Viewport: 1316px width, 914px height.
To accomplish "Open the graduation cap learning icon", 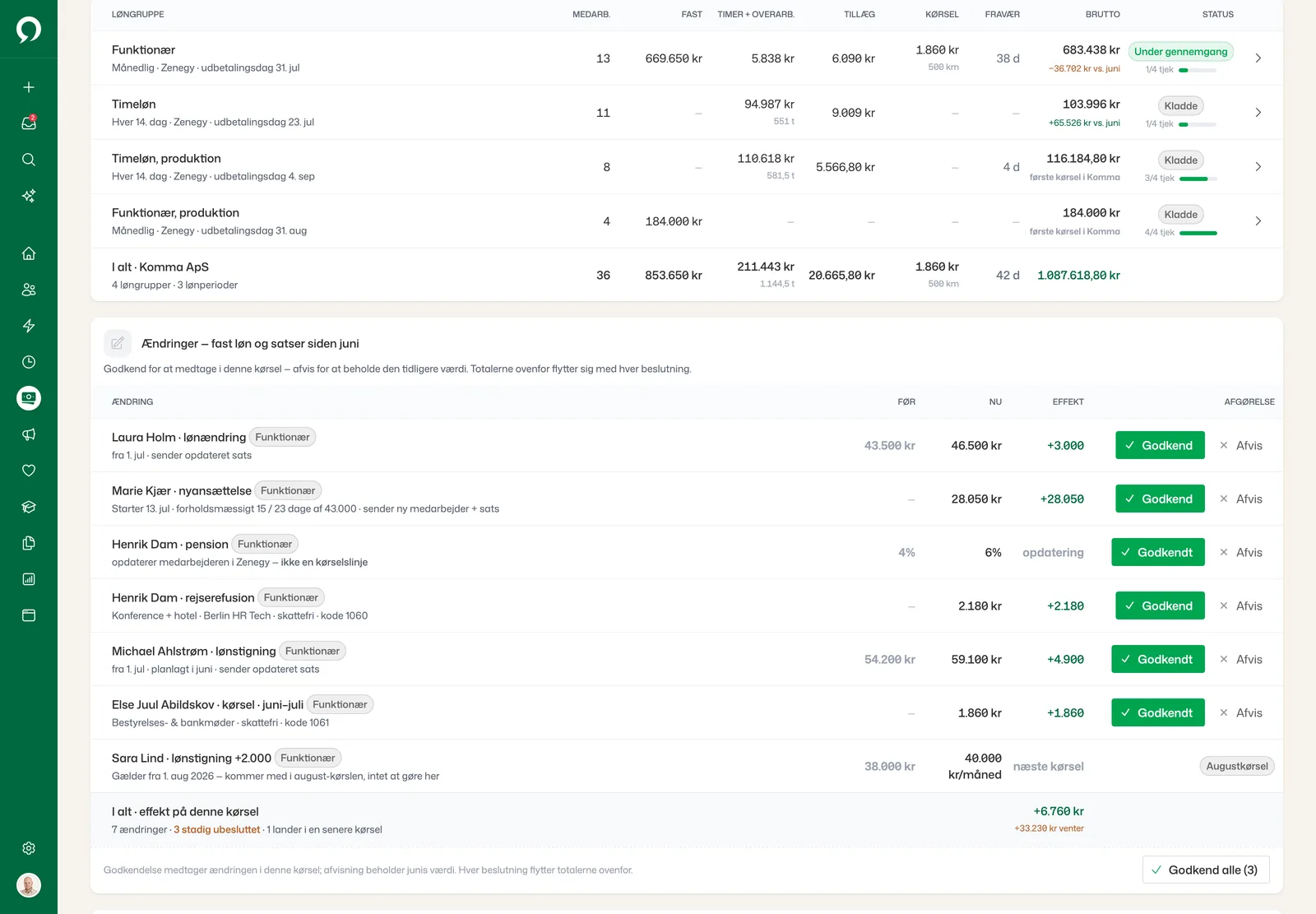I will tap(29, 507).
